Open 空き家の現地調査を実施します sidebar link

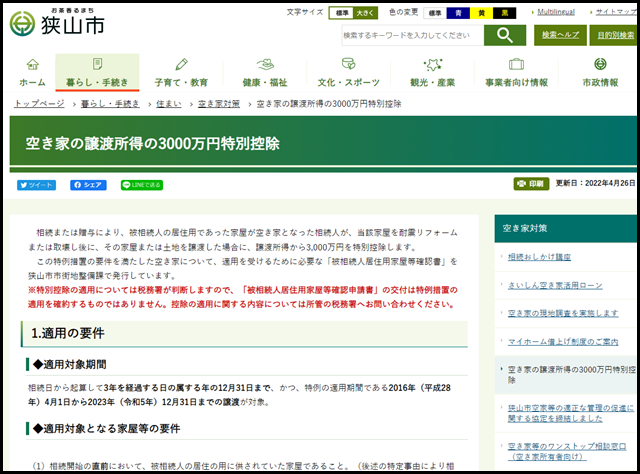pyautogui.click(x=562, y=313)
